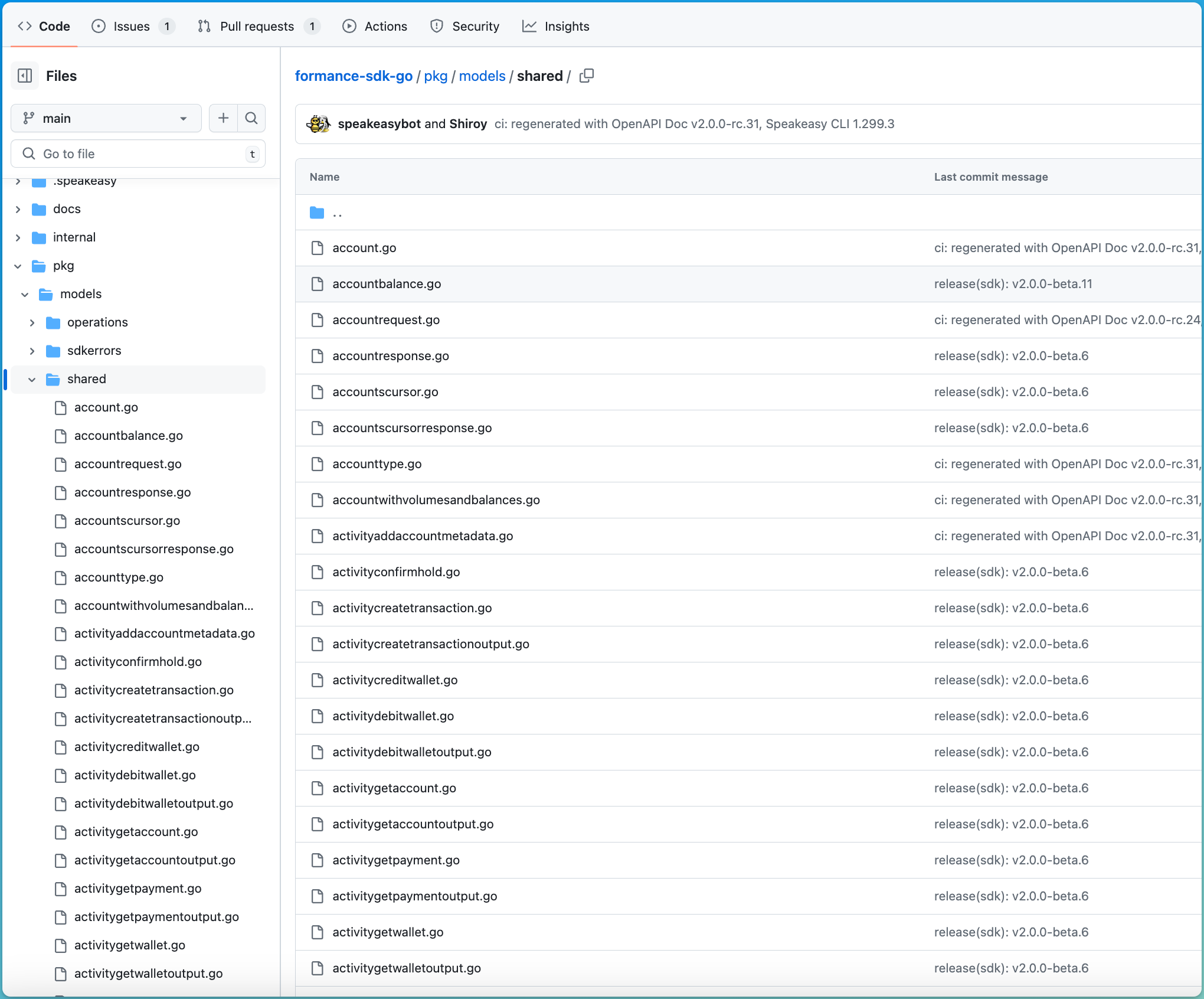Screen dimensions: 1204x999
Task: Click the search files magnifier icon
Action: click(x=251, y=118)
